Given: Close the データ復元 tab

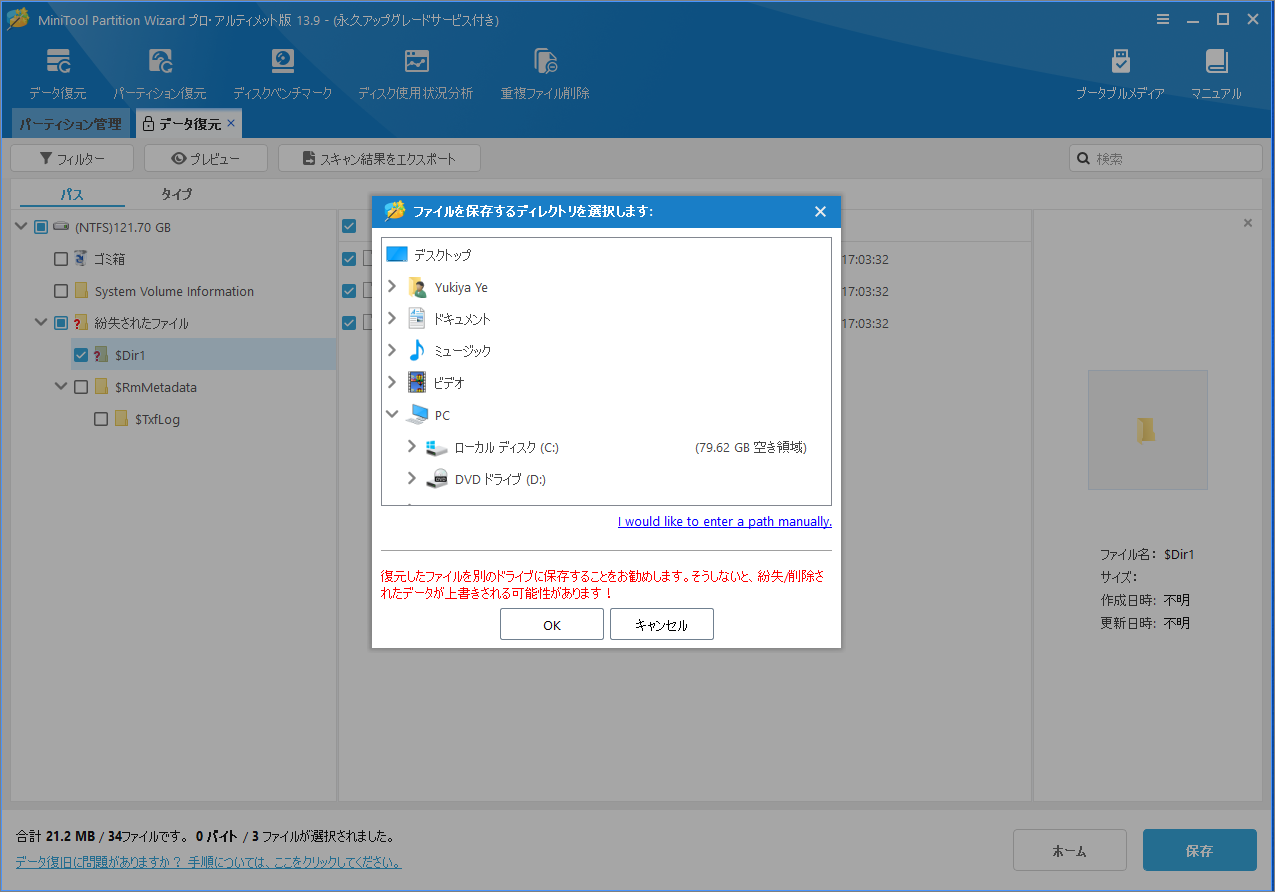Looking at the screenshot, I should click(231, 123).
